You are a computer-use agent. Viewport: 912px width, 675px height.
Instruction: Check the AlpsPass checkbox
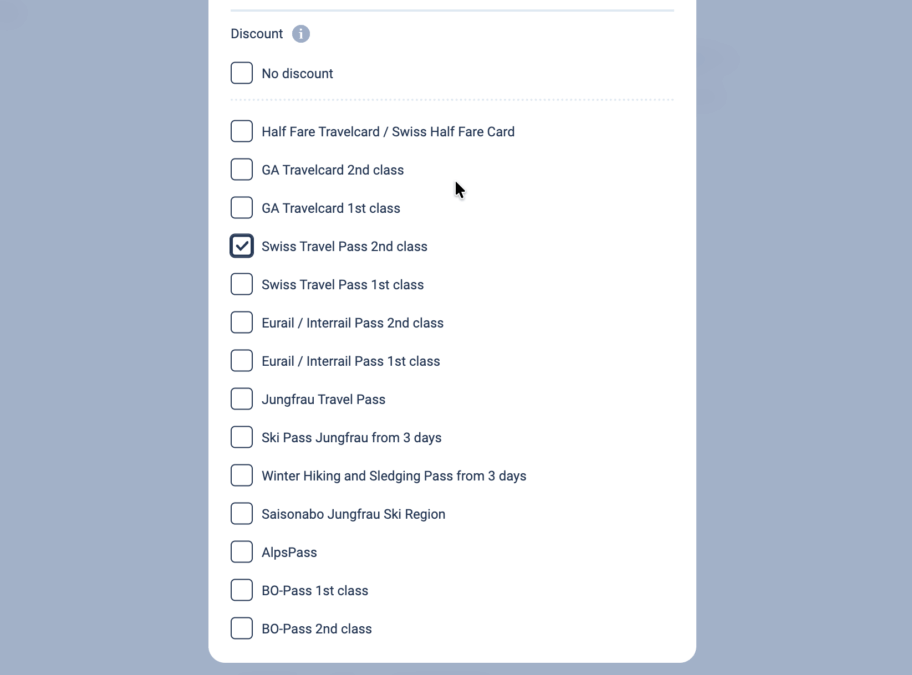(242, 552)
